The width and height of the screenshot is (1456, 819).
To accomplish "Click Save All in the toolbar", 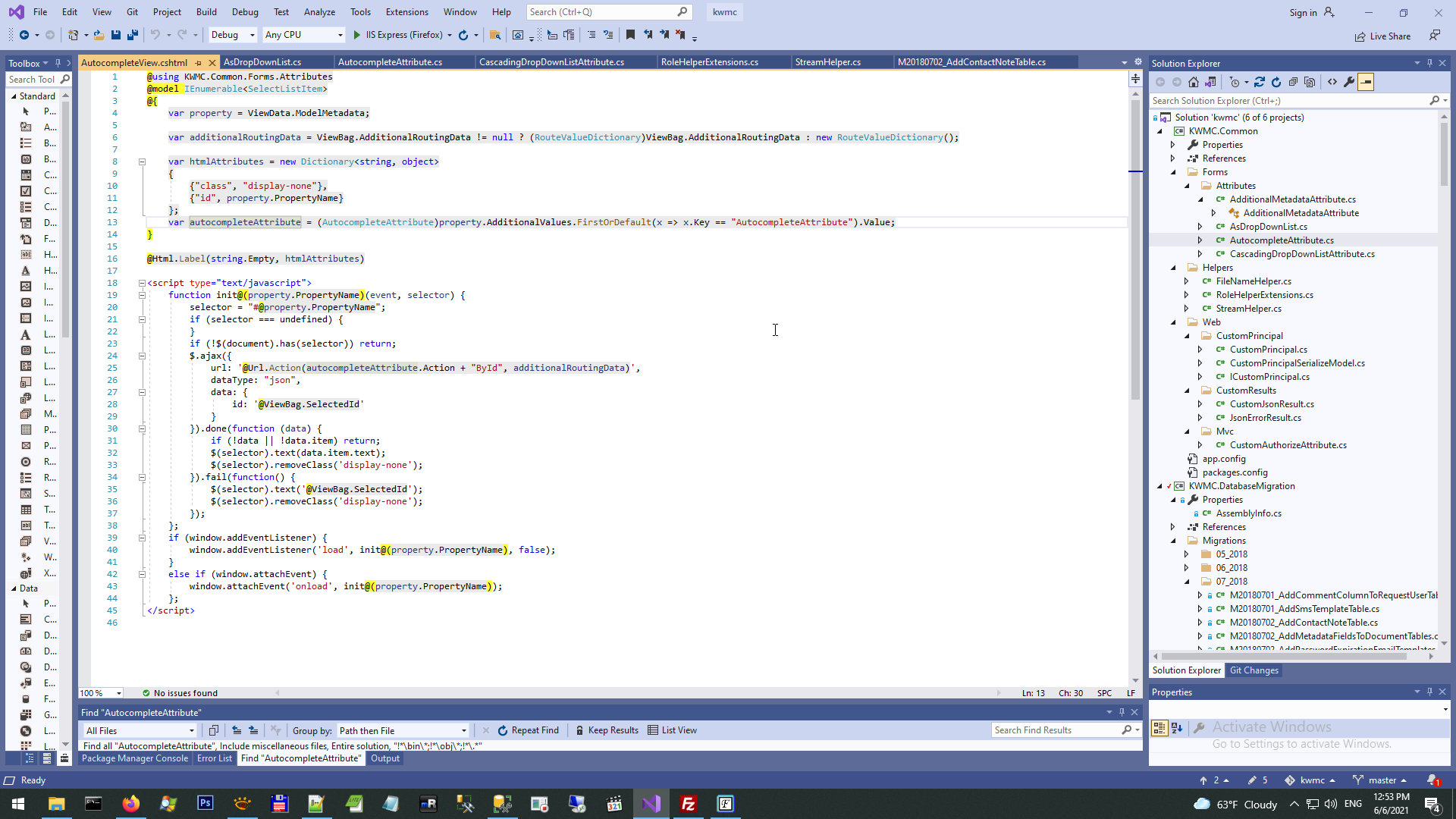I will 133,35.
